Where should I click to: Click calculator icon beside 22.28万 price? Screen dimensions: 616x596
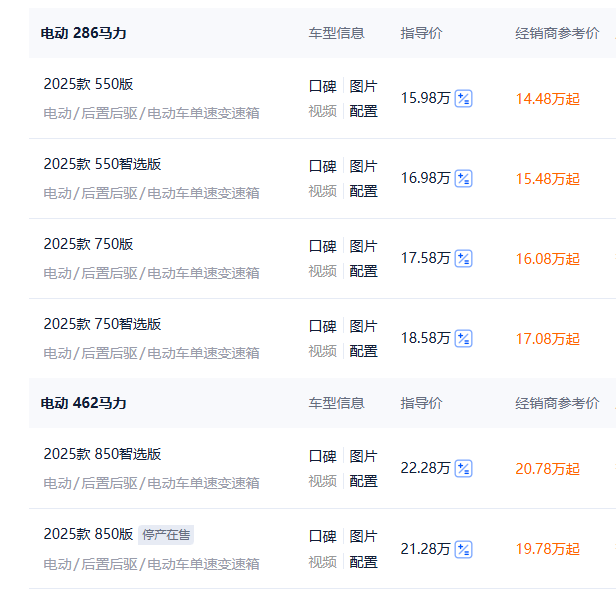click(x=463, y=468)
